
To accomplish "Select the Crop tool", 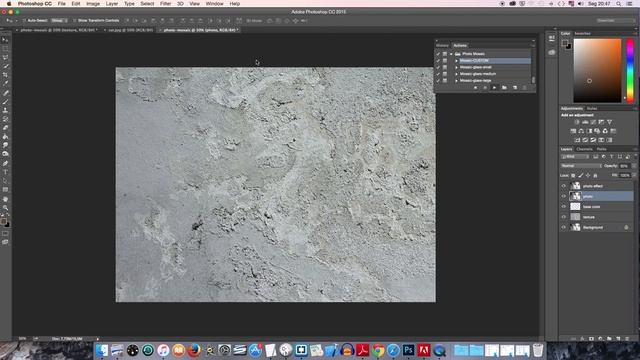I will click(5, 75).
